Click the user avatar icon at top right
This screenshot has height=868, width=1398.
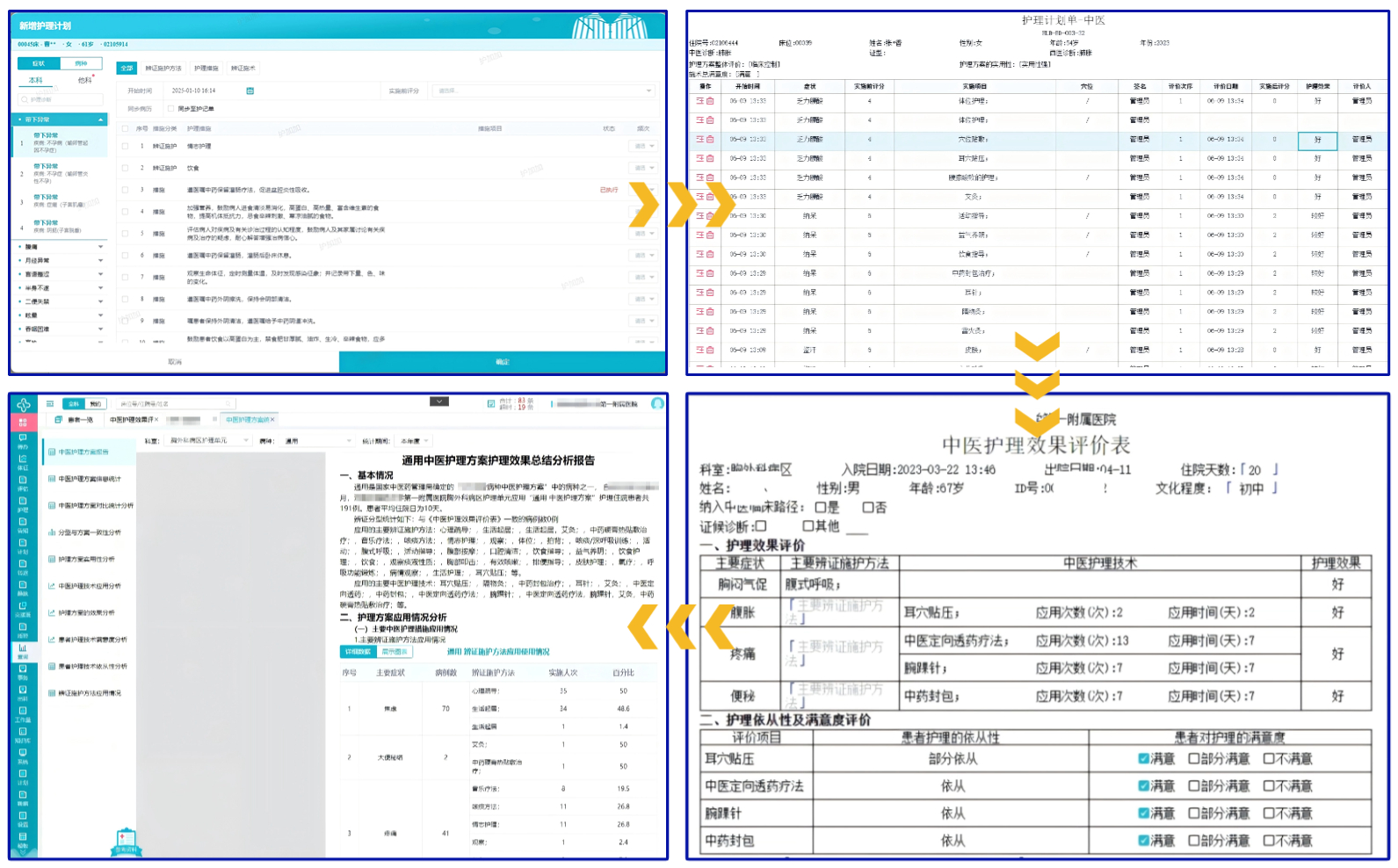[657, 404]
